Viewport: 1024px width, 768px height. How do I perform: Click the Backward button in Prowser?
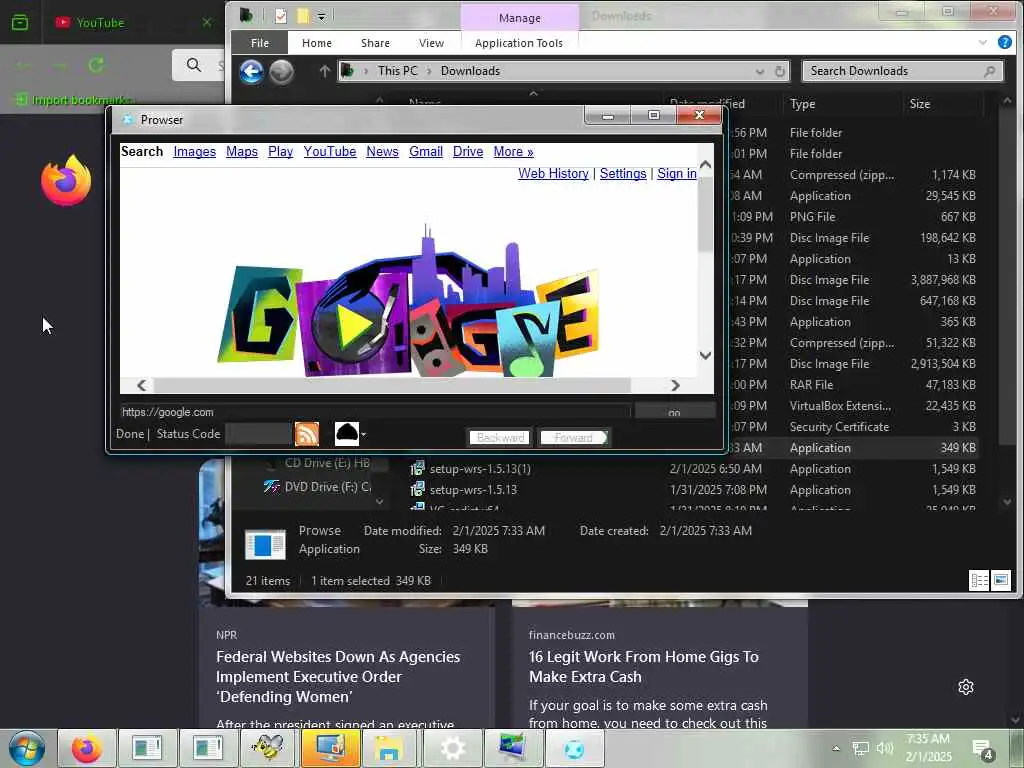click(x=500, y=438)
